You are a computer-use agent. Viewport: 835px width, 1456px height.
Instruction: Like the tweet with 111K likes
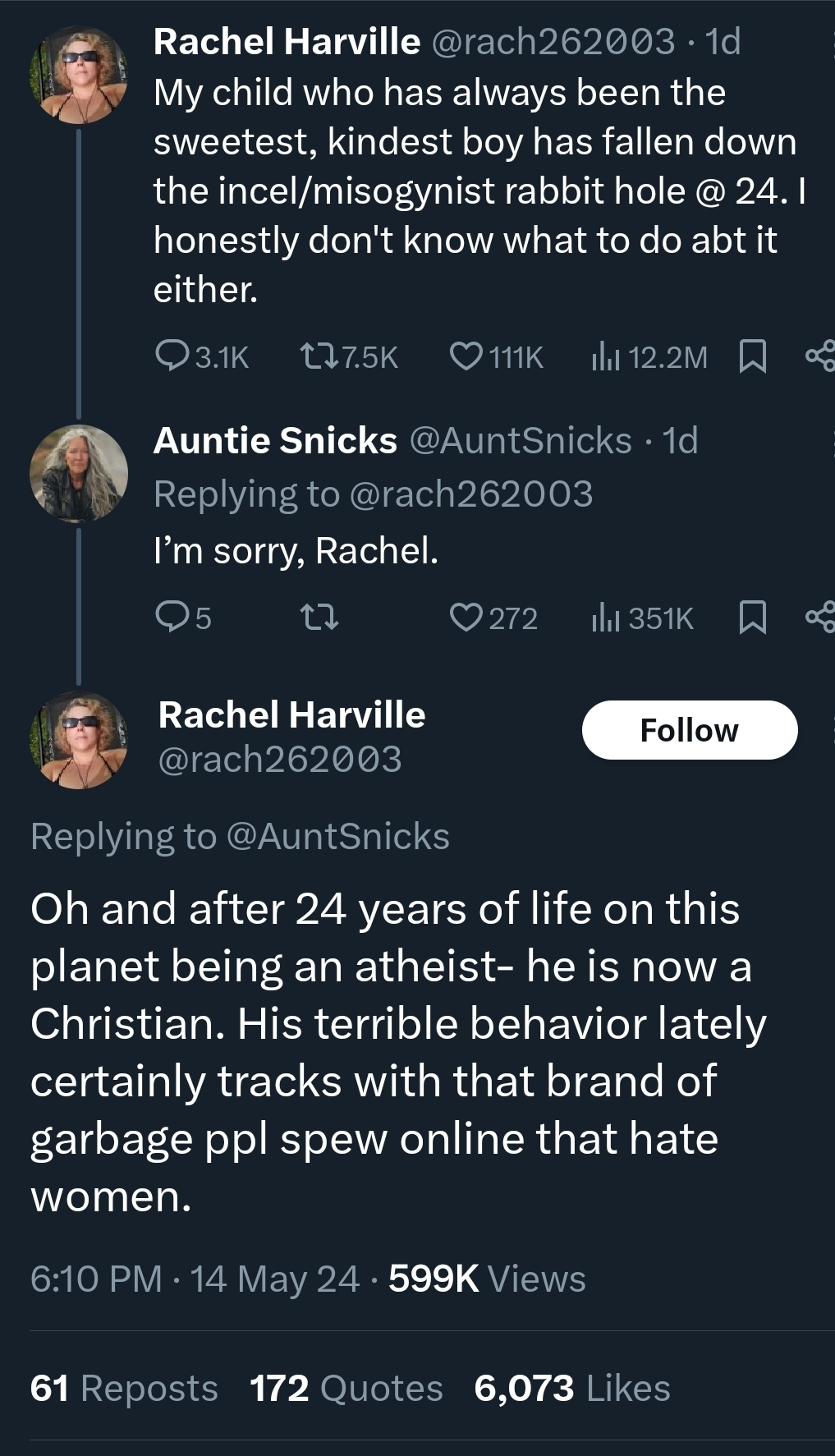(x=466, y=356)
